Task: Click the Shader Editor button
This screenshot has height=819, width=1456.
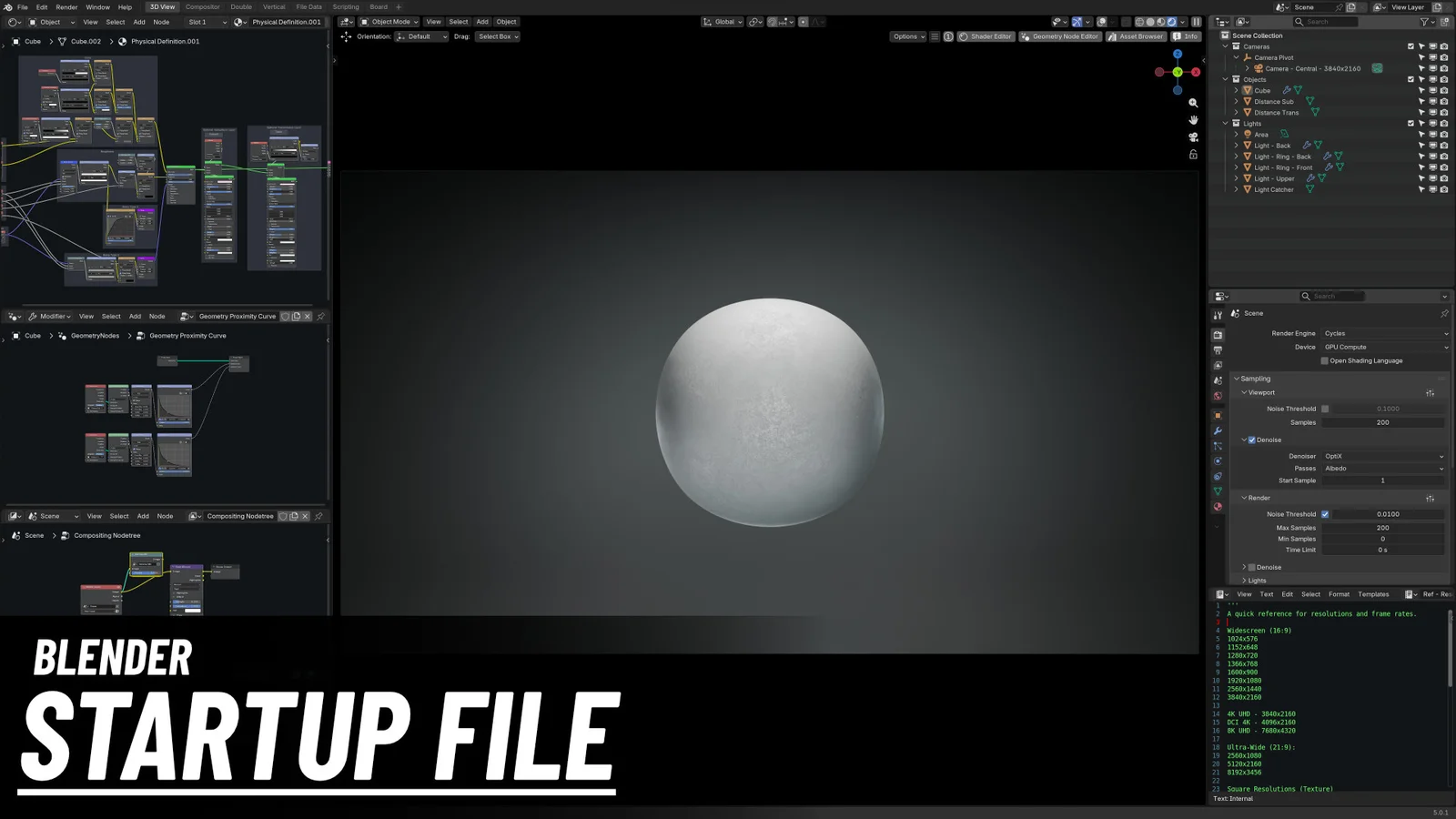Action: pos(986,36)
